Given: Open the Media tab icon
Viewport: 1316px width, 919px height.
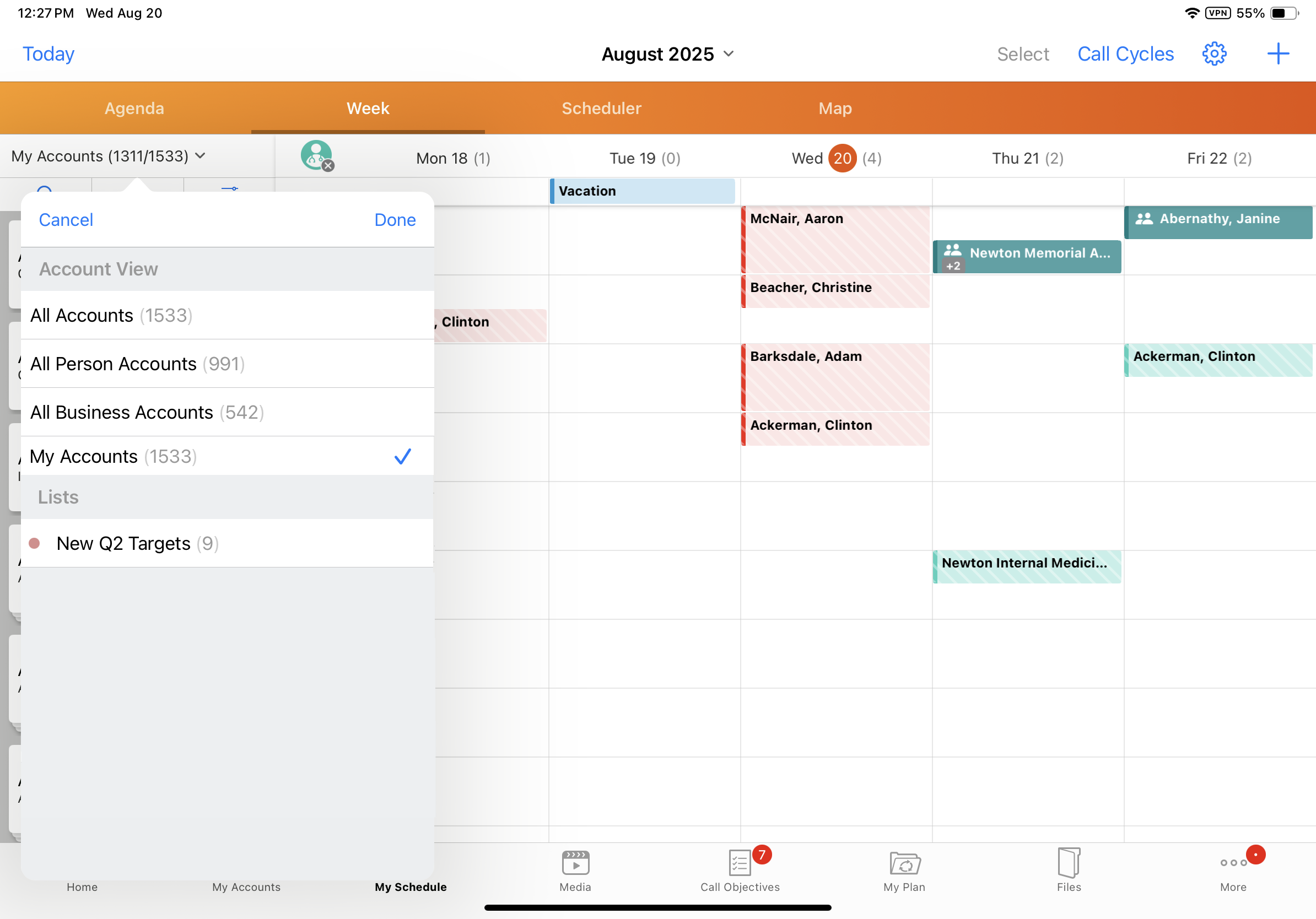Looking at the screenshot, I should pyautogui.click(x=575, y=864).
